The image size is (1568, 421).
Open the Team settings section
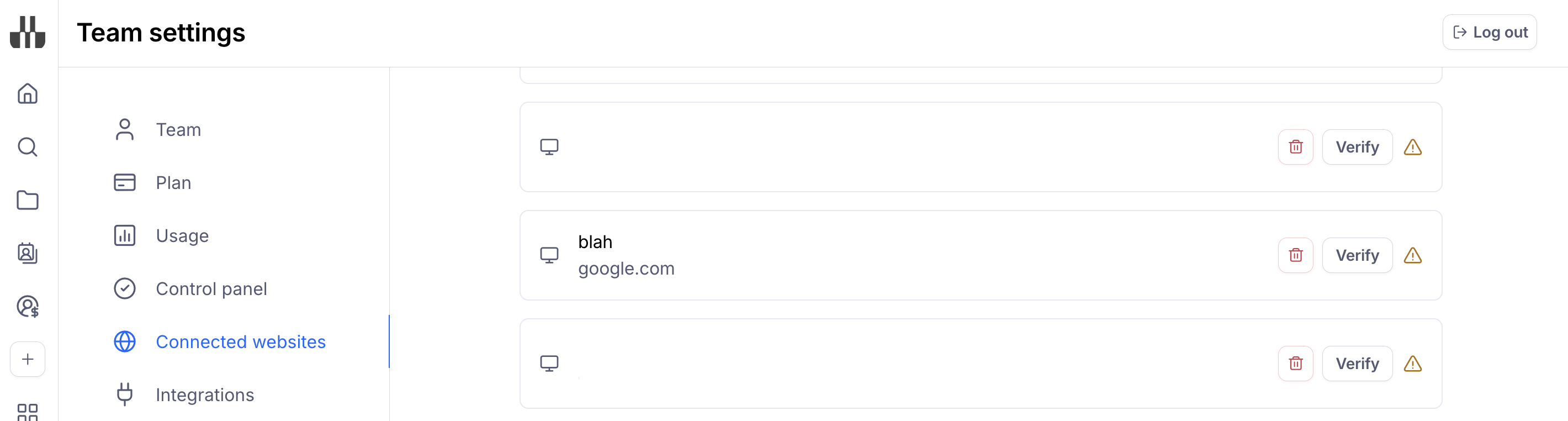pyautogui.click(x=178, y=130)
